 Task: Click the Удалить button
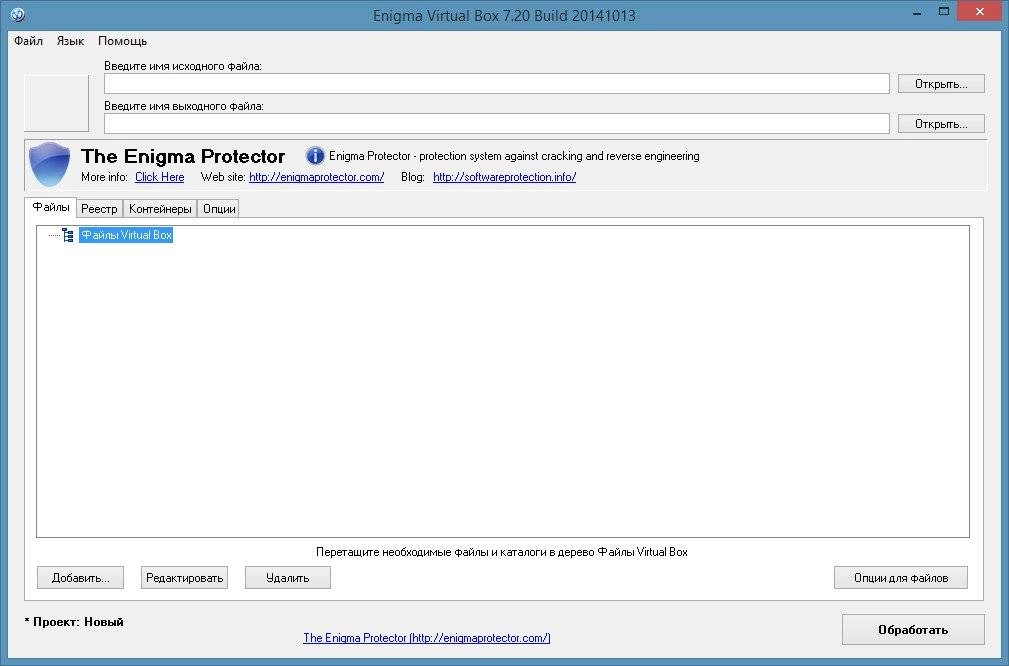pos(288,578)
